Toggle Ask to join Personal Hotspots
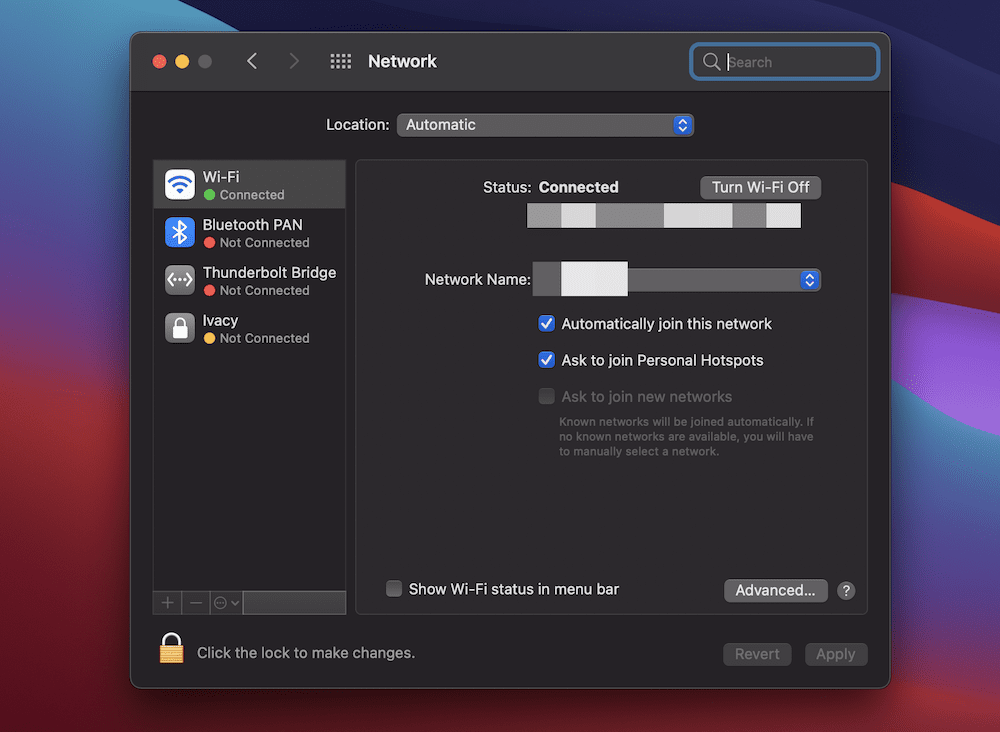The width and height of the screenshot is (1000, 732). click(547, 360)
